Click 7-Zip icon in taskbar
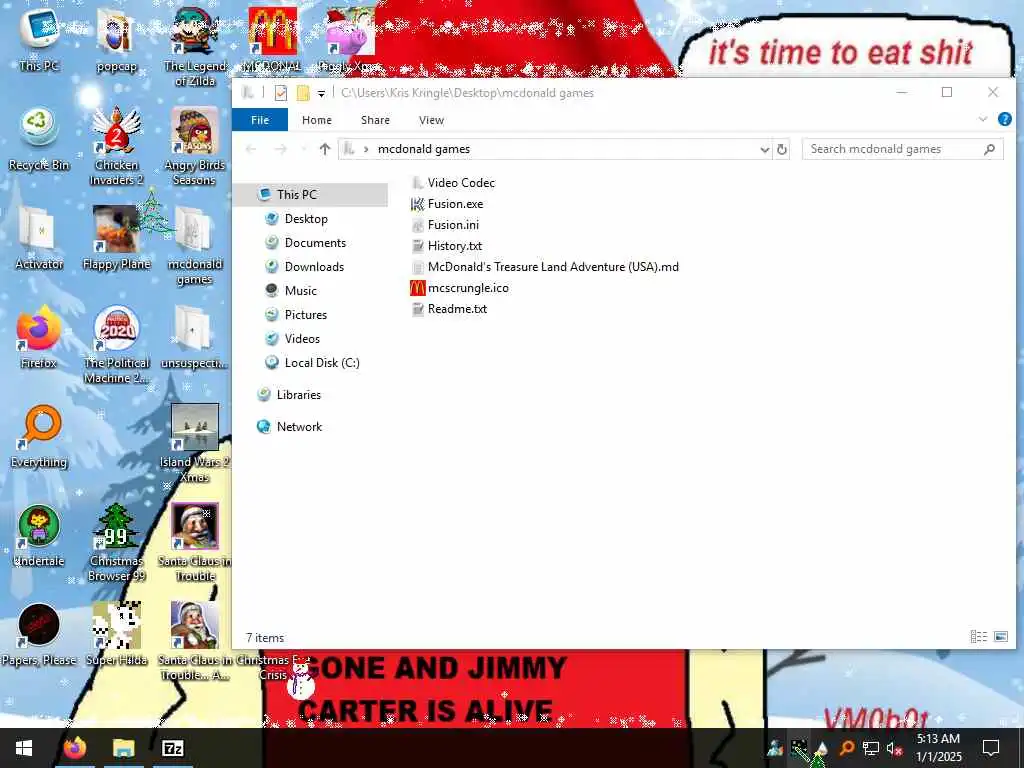Viewport: 1024px width, 768px height. (172, 748)
